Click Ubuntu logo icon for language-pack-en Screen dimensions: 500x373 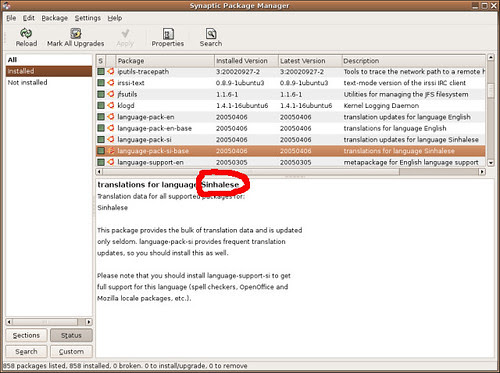click(x=111, y=117)
